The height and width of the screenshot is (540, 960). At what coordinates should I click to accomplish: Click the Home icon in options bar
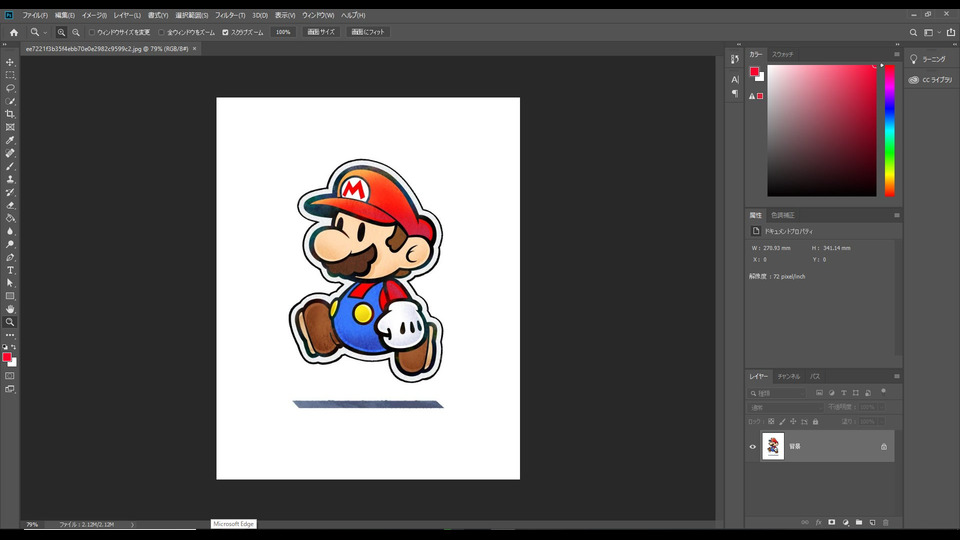[13, 32]
